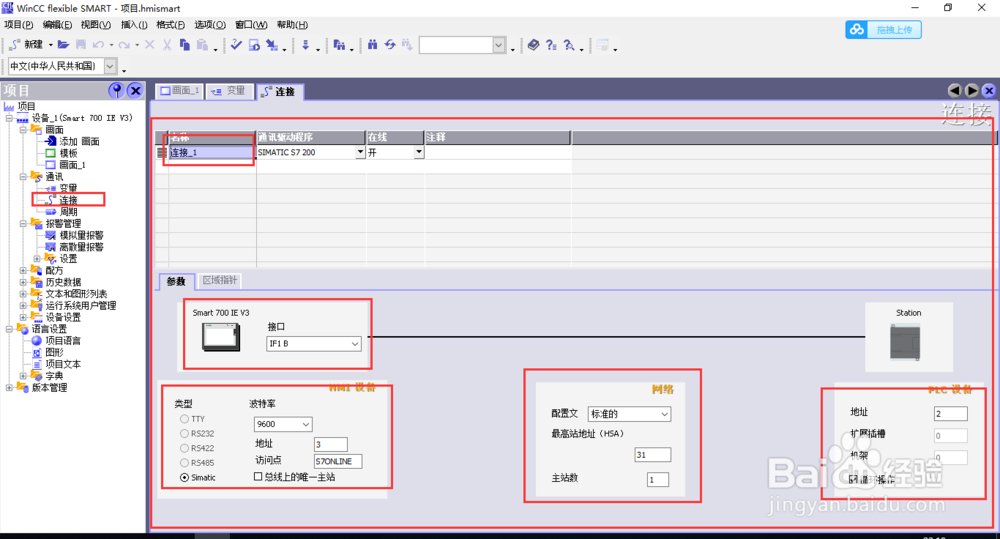Switch to the 区域指针 tab
Image resolution: width=1000 pixels, height=539 pixels.
[220, 280]
